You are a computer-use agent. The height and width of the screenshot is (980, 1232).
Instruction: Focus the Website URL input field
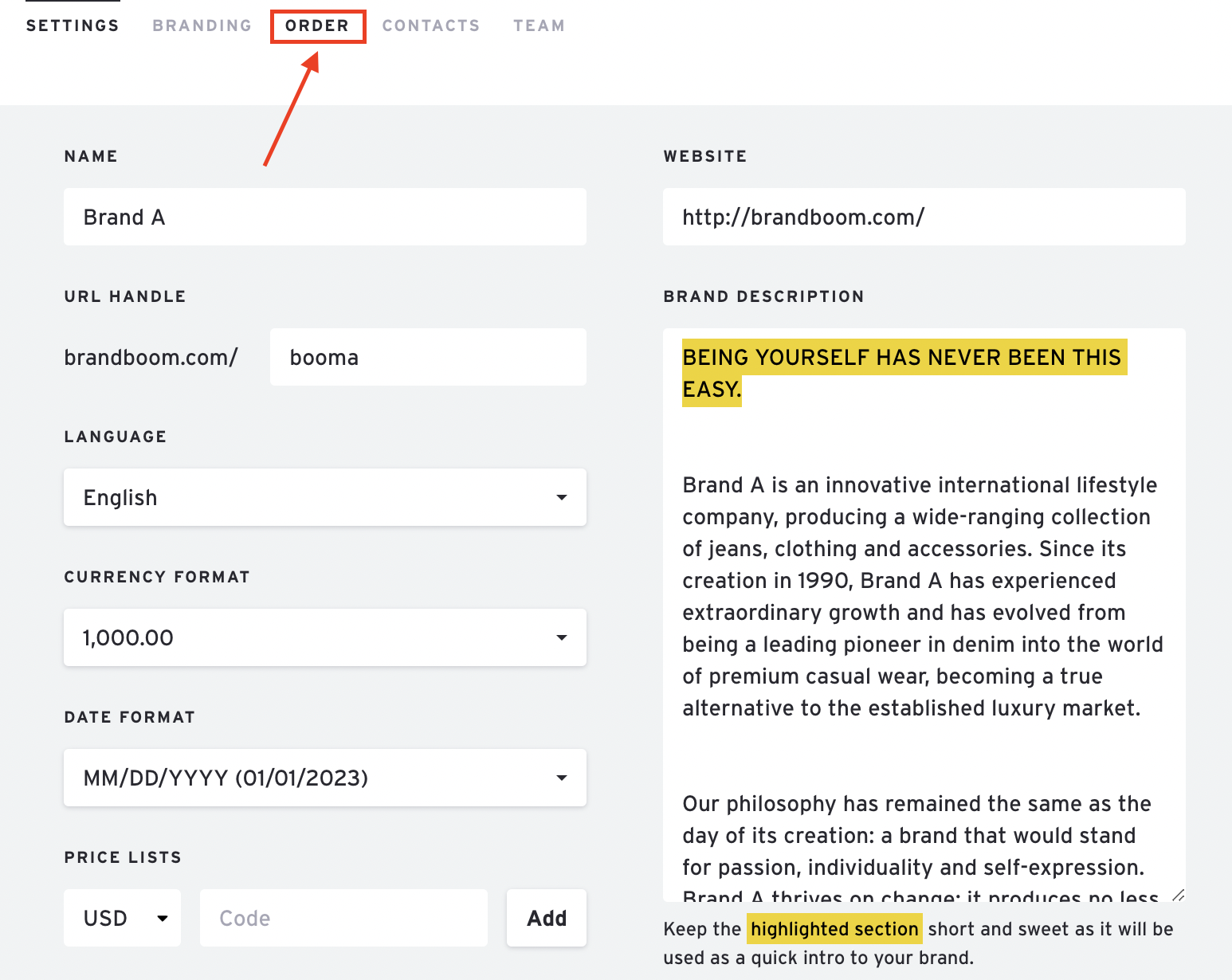point(923,217)
